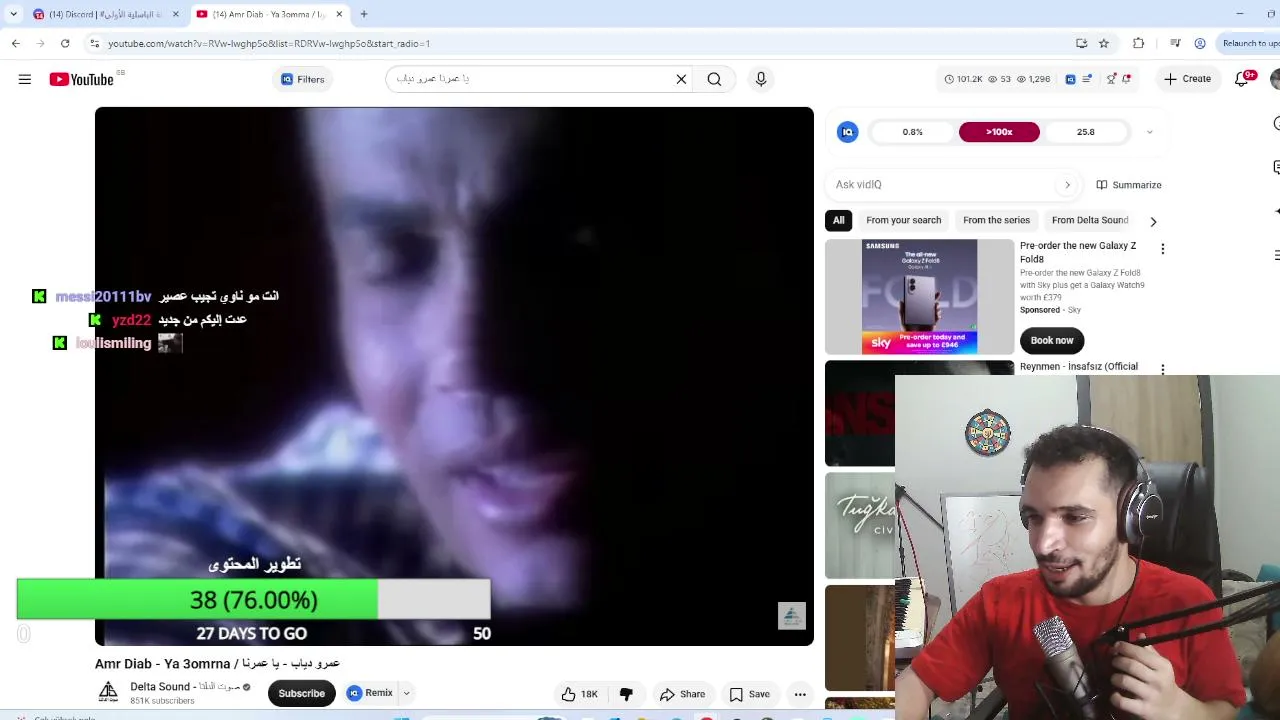Open the Pre-order Galaxy Z Fold8 ad title
The width and height of the screenshot is (1280, 720).
click(x=1078, y=252)
